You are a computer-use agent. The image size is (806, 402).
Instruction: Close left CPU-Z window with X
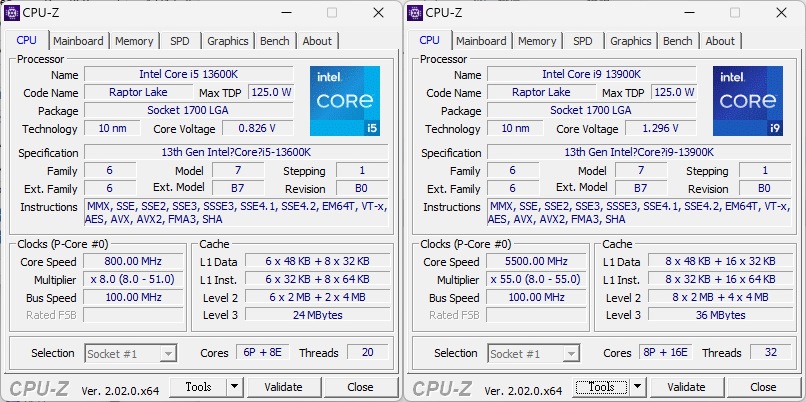(378, 13)
